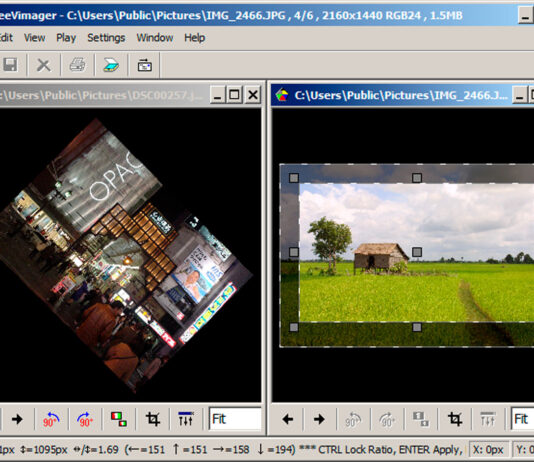Screen dimensions: 534x462
Task: Open the Settings menu
Action: click(106, 37)
